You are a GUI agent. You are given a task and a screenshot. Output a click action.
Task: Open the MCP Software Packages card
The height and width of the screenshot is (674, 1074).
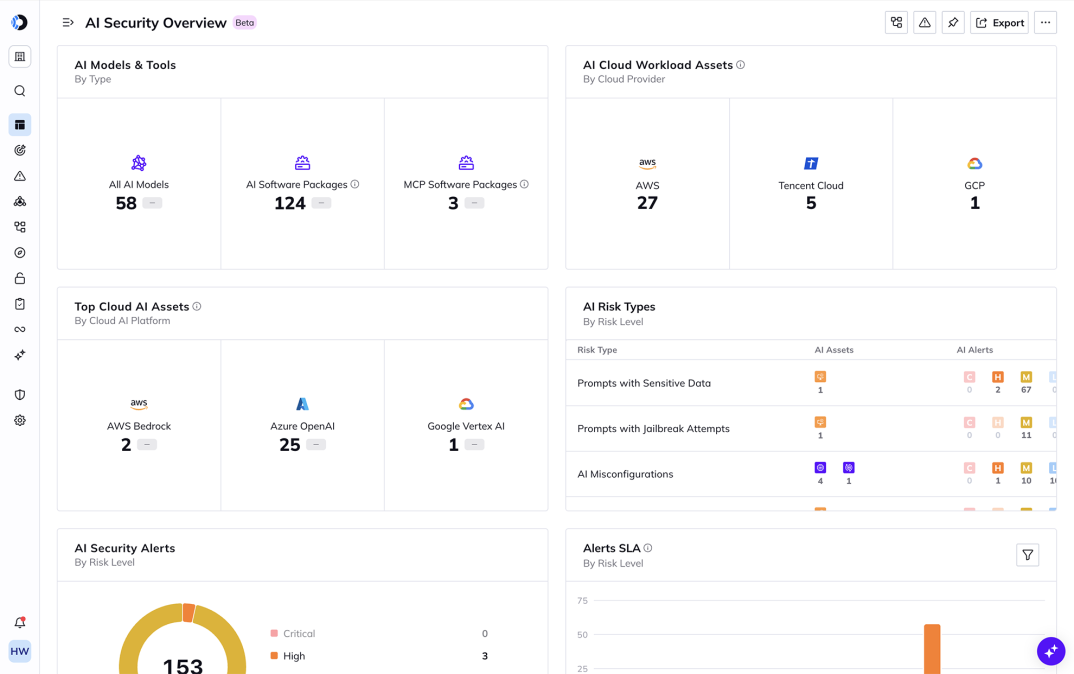pyautogui.click(x=466, y=184)
